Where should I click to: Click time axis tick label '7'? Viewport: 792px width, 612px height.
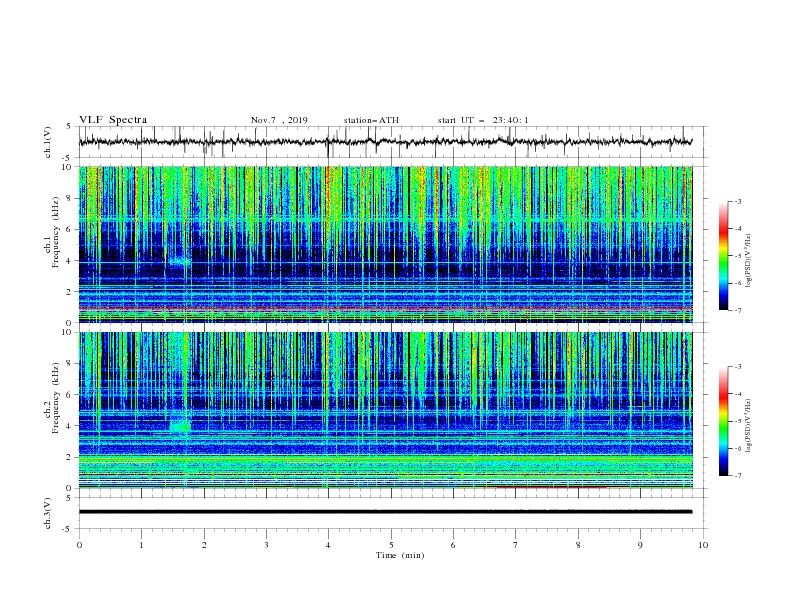pos(516,545)
